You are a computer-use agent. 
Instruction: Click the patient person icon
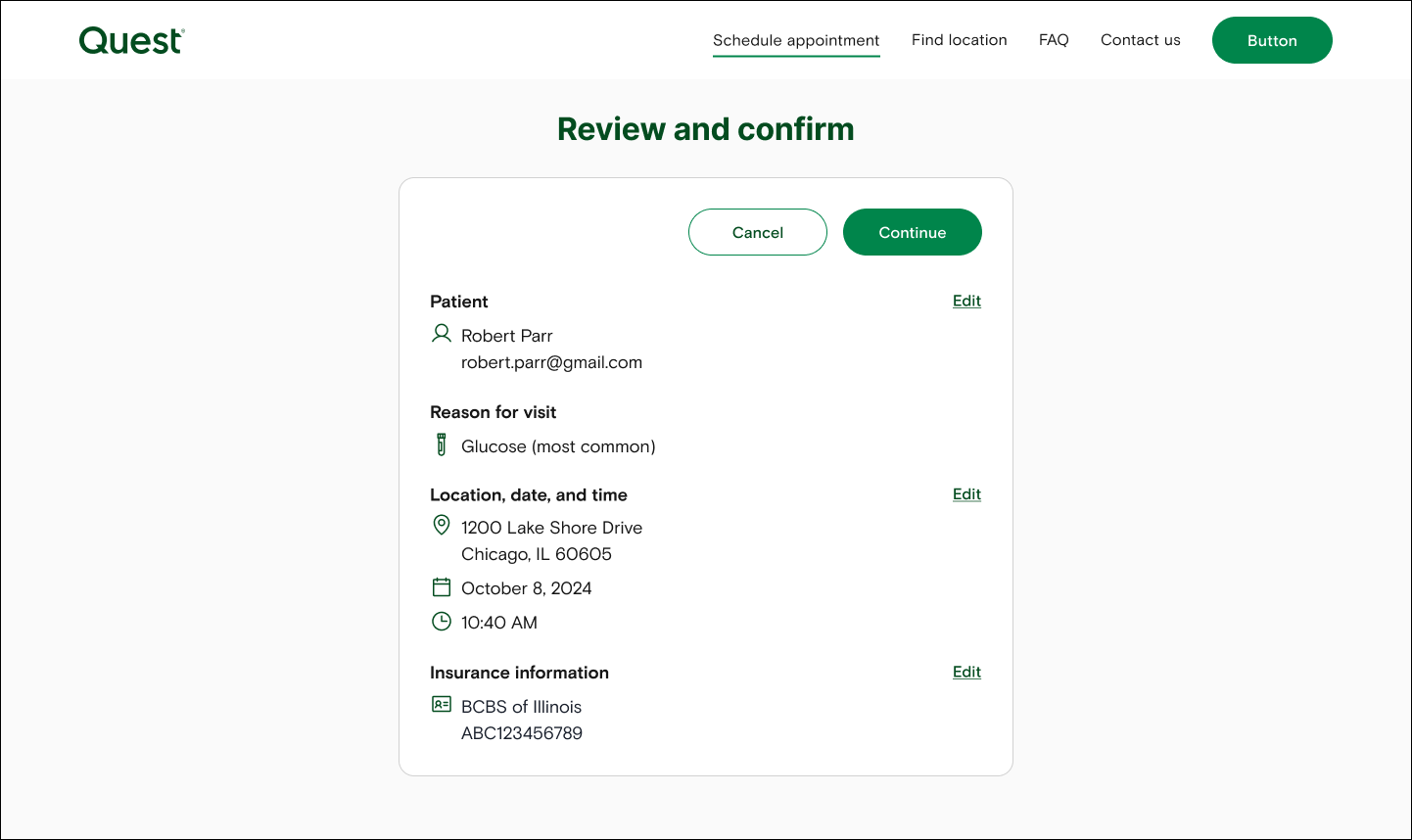point(442,334)
